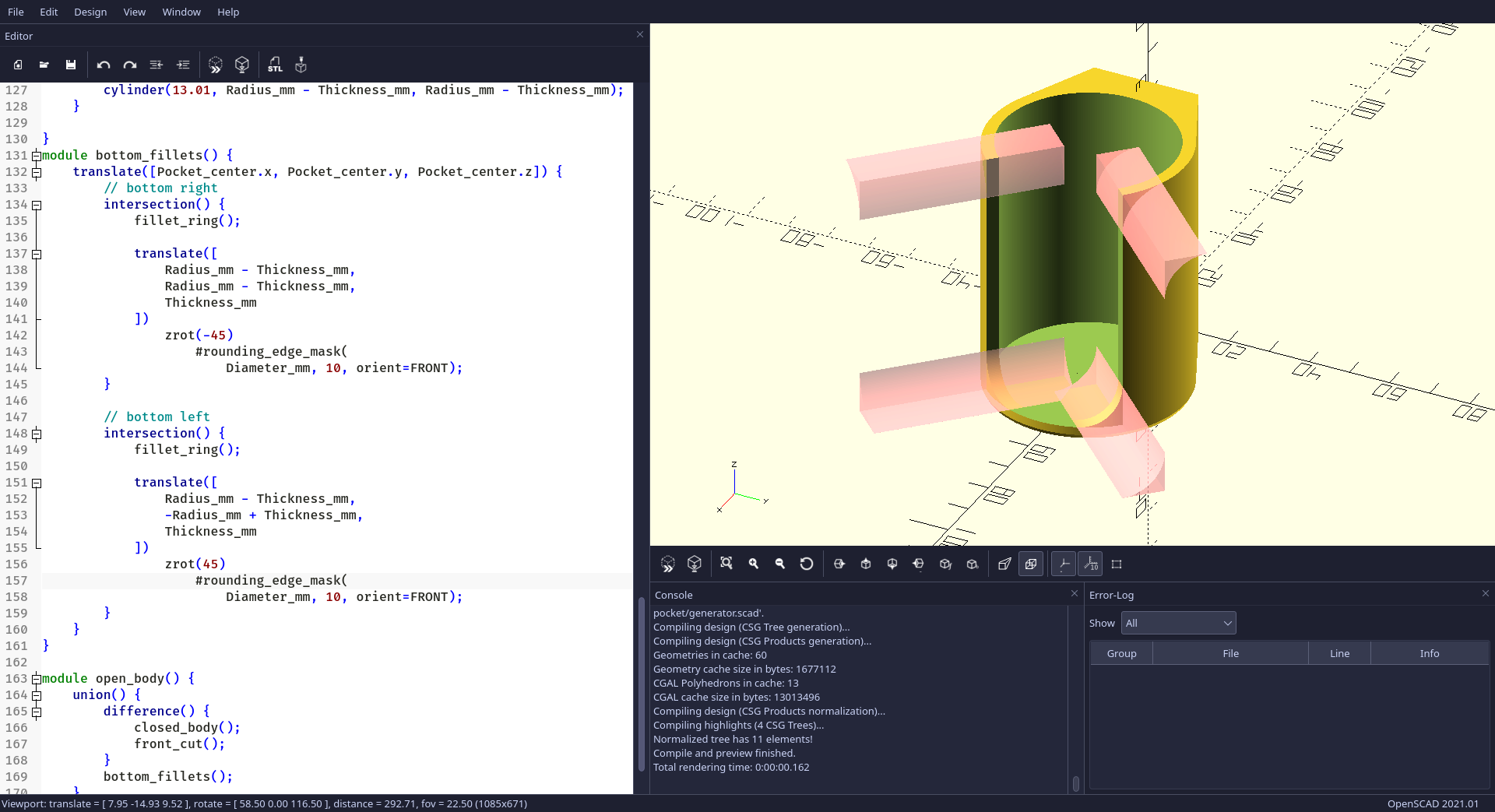The width and height of the screenshot is (1495, 812).
Task: Sort Error-Log by Group column
Action: click(x=1121, y=653)
